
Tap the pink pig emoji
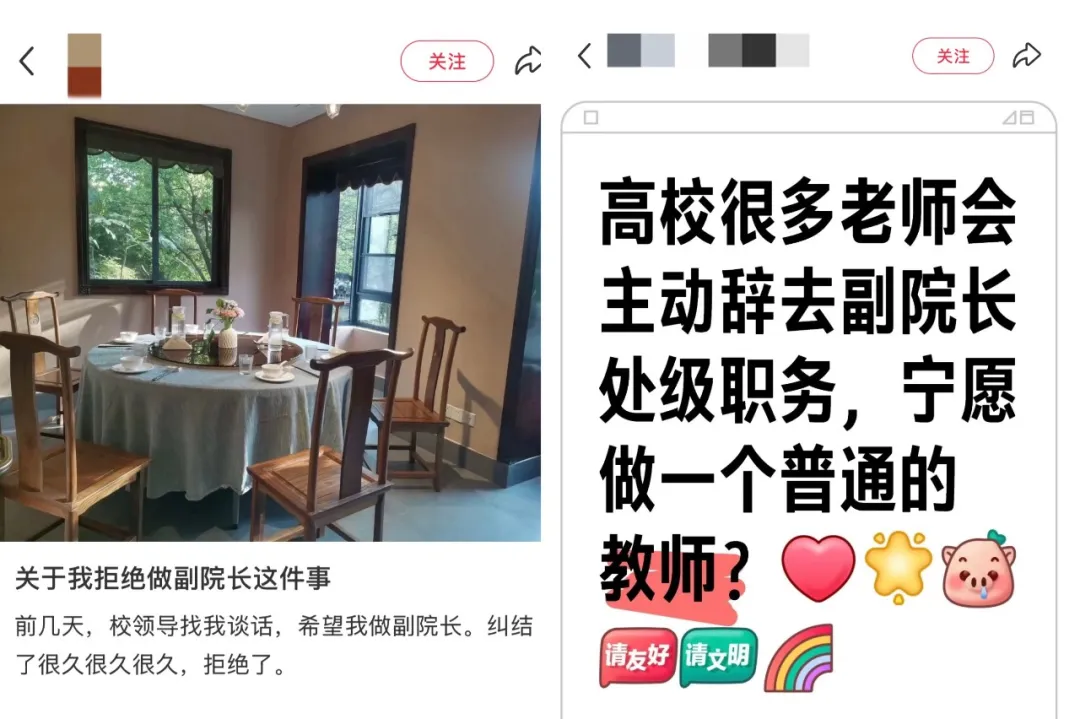[979, 569]
